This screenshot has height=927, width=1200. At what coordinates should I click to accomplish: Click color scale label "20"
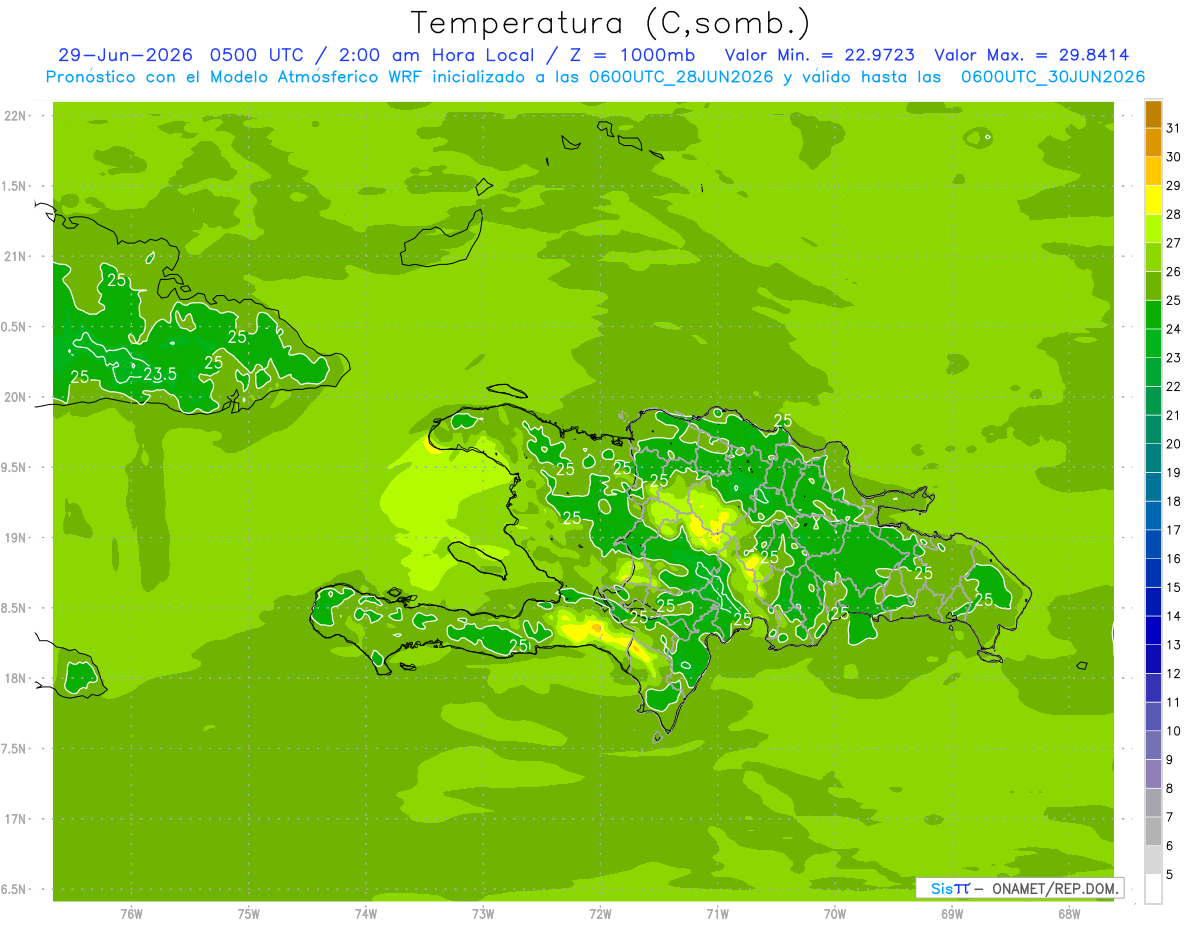click(x=1174, y=444)
